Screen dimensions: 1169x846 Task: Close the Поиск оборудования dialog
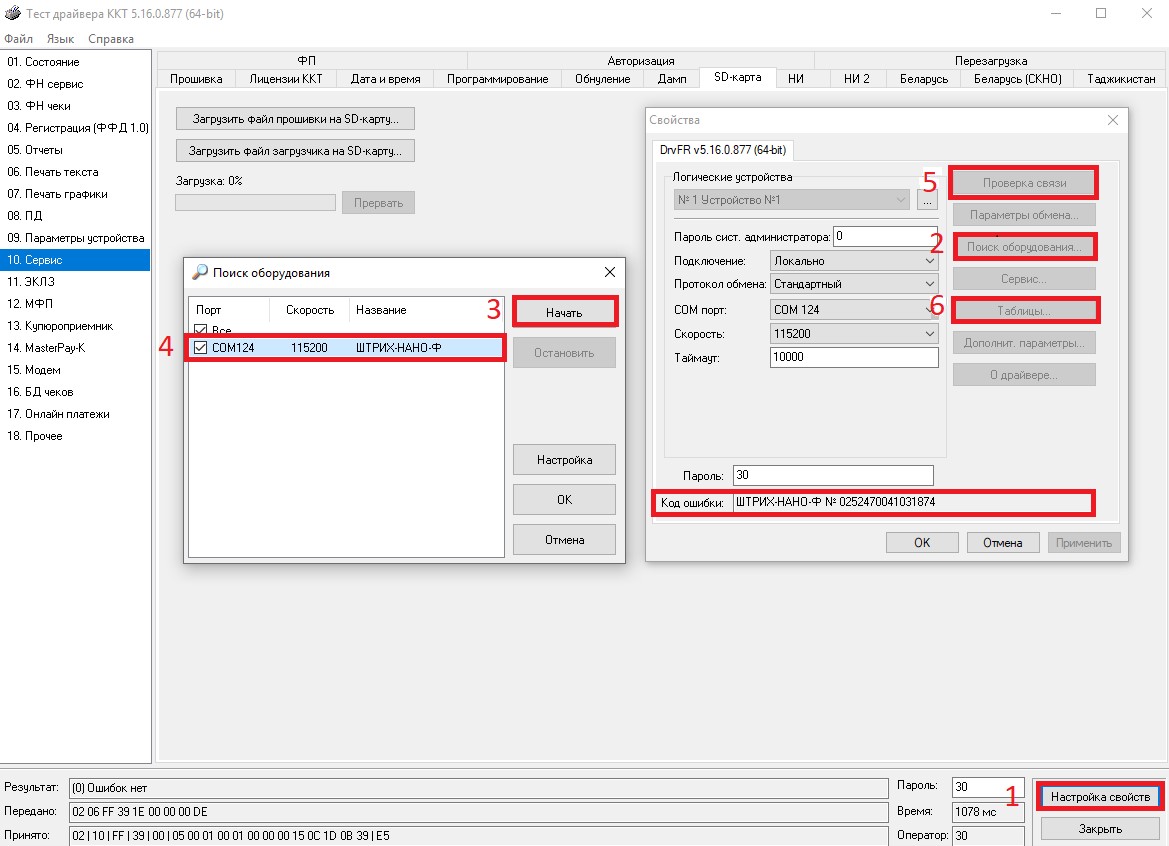pyautogui.click(x=610, y=272)
